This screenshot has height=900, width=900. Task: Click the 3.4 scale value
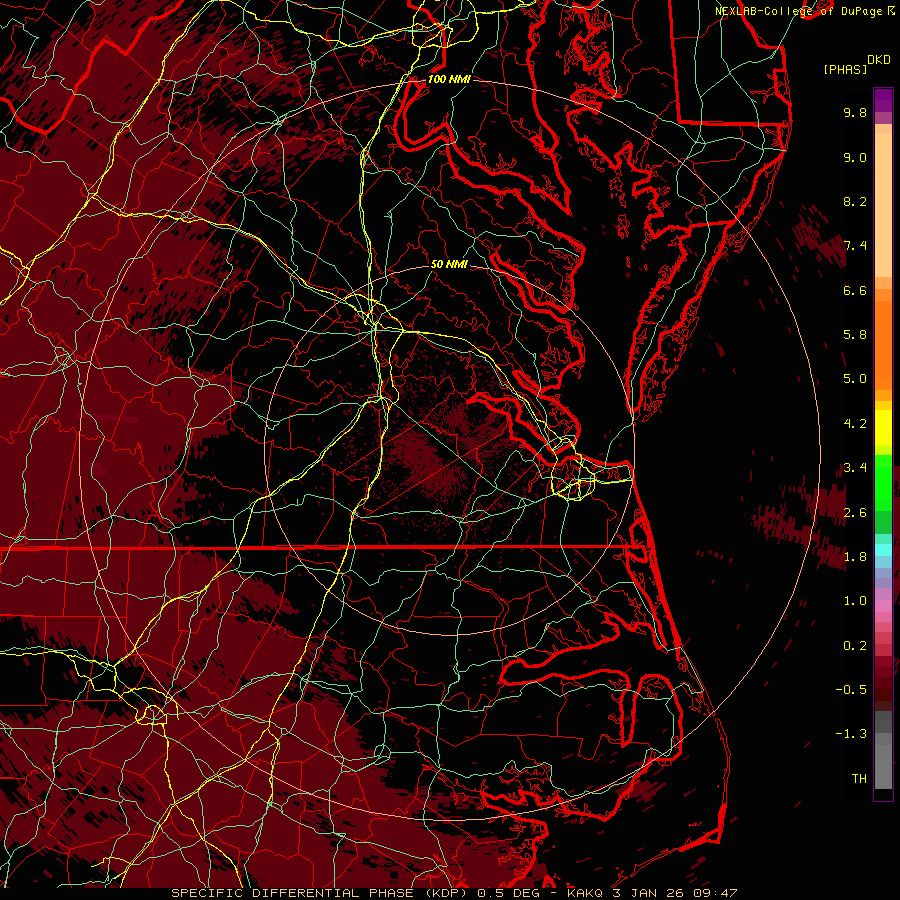(x=855, y=468)
